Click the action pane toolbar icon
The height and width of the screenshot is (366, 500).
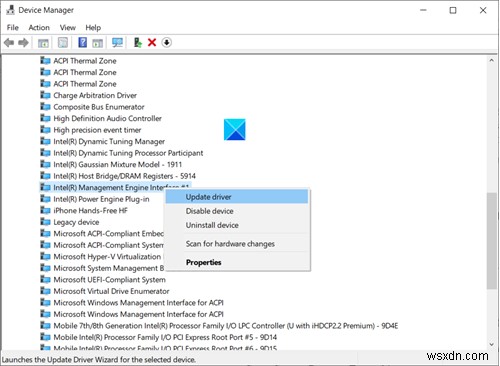click(x=97, y=43)
